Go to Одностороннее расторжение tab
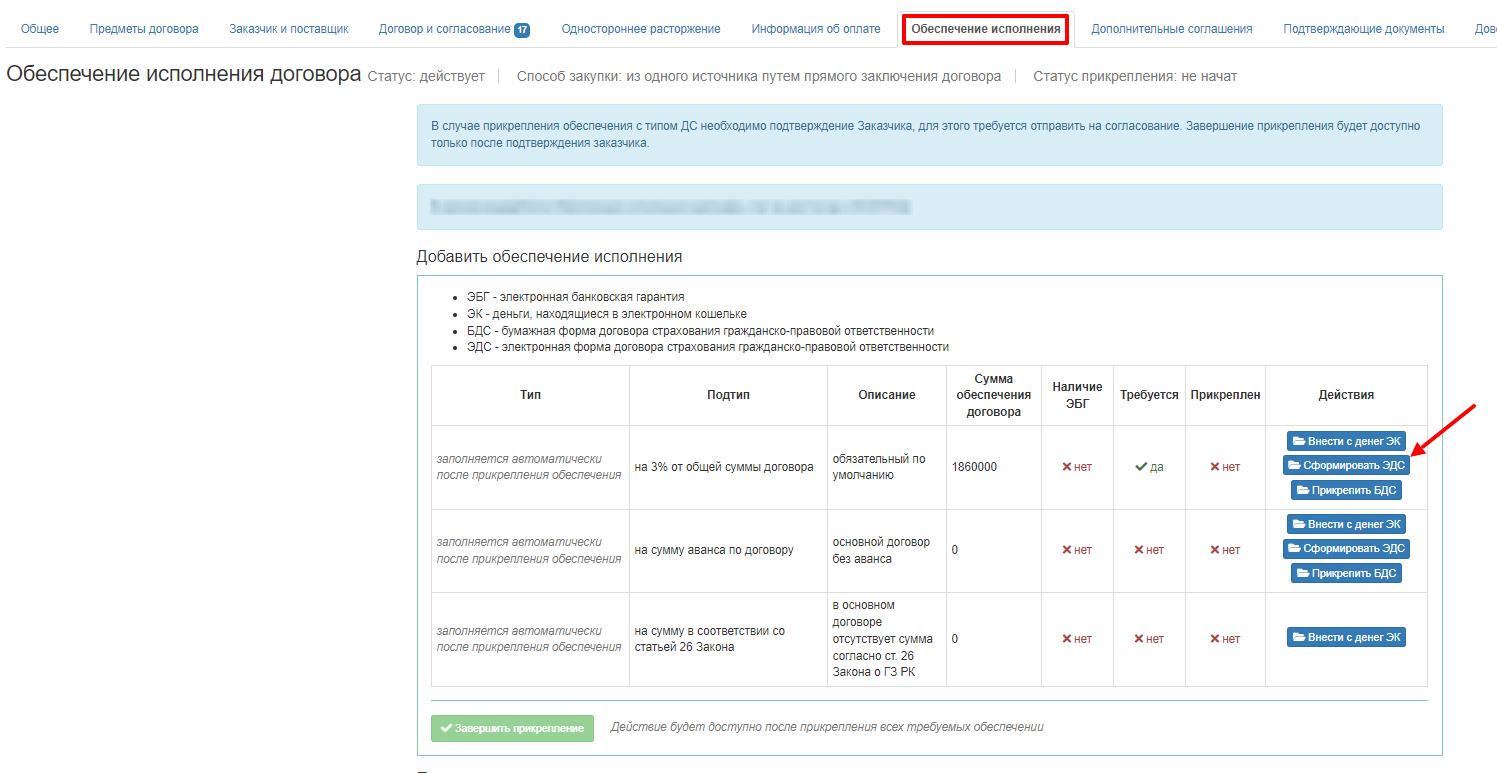 pos(641,29)
